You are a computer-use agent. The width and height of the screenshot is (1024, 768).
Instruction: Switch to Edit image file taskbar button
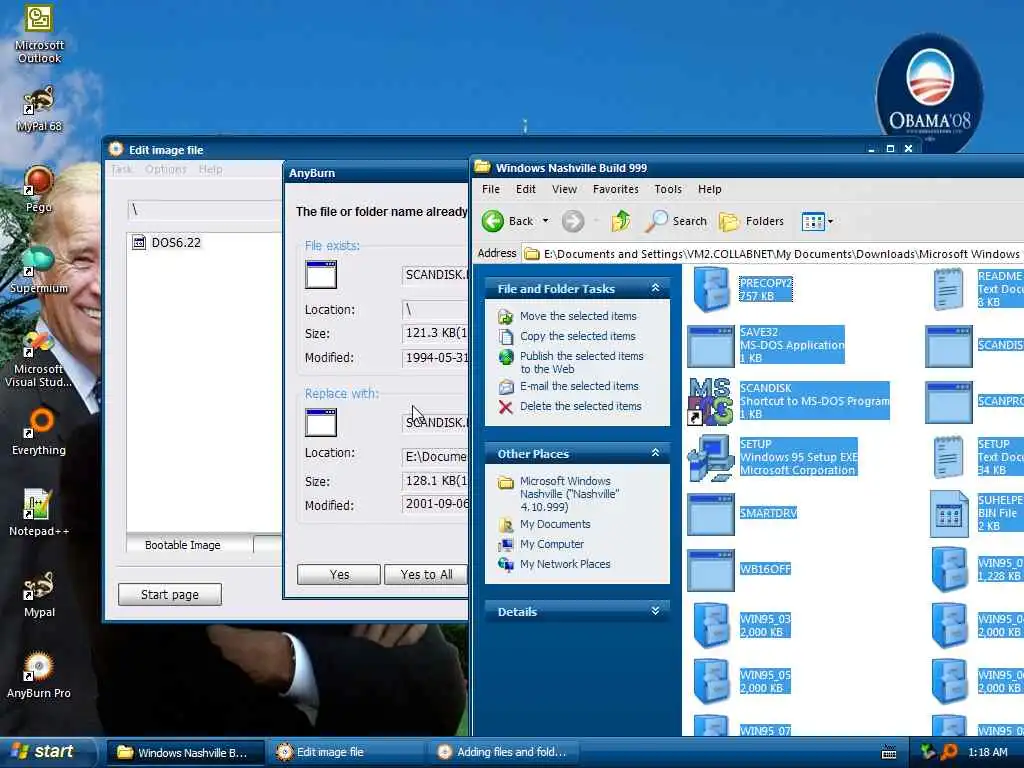tap(346, 752)
